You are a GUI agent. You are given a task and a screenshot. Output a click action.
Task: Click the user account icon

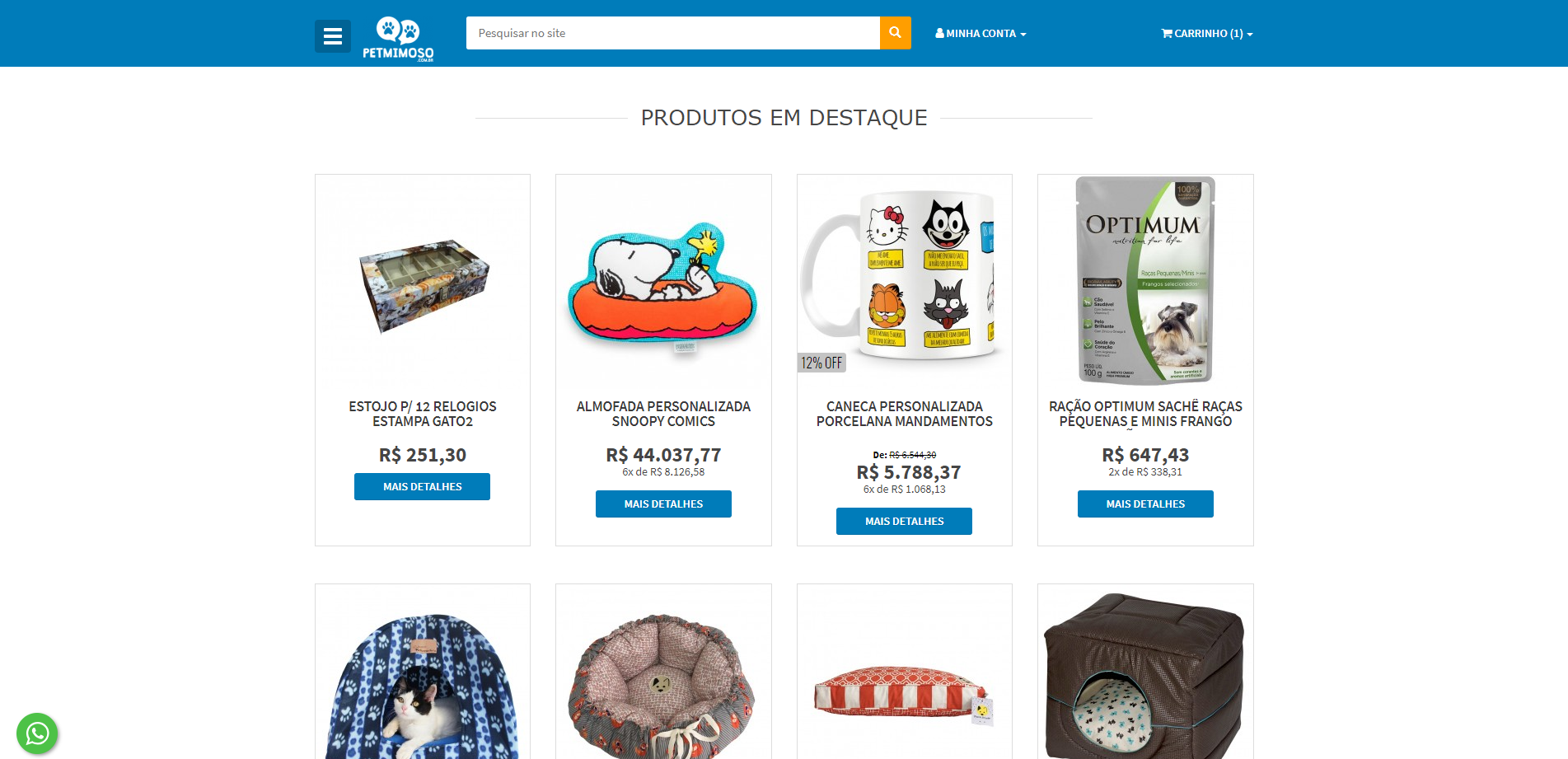[x=939, y=34]
